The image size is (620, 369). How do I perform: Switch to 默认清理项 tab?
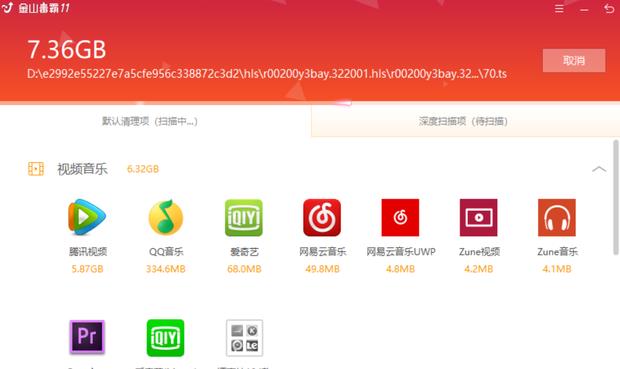150,121
